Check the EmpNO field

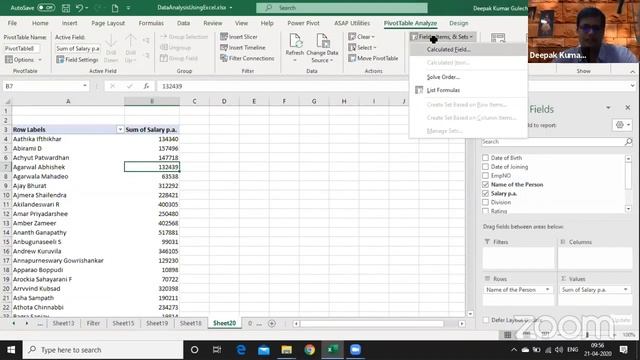(485, 176)
